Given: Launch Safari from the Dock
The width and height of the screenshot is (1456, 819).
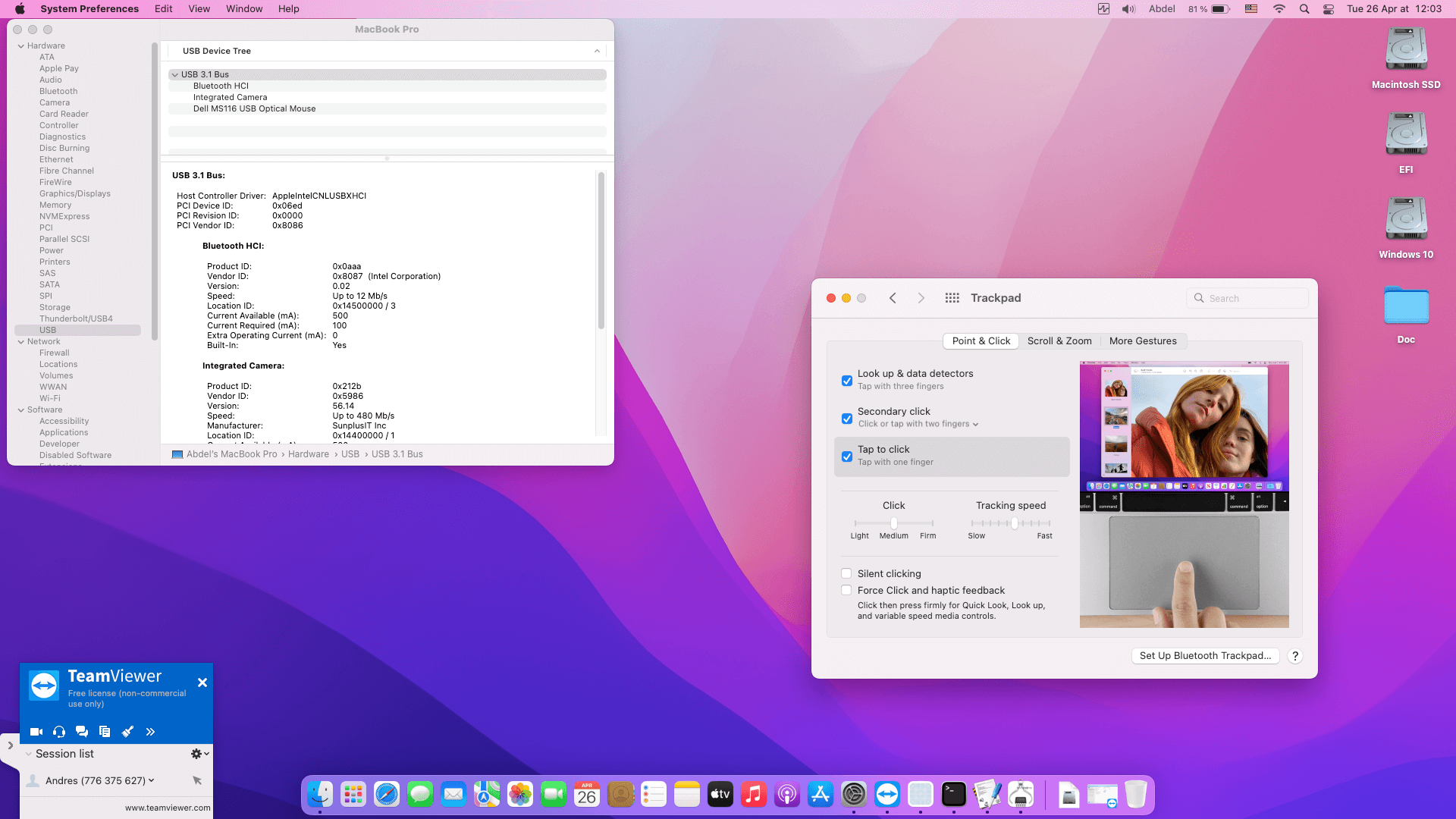Looking at the screenshot, I should coord(387,795).
